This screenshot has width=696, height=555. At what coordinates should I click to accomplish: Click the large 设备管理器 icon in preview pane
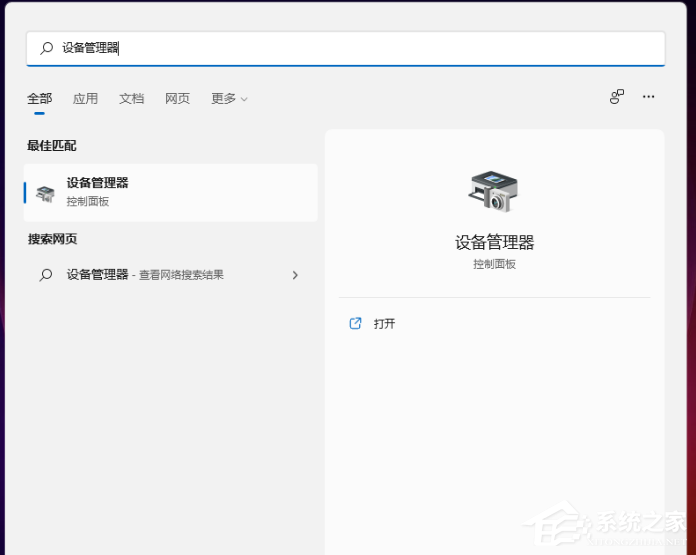494,190
